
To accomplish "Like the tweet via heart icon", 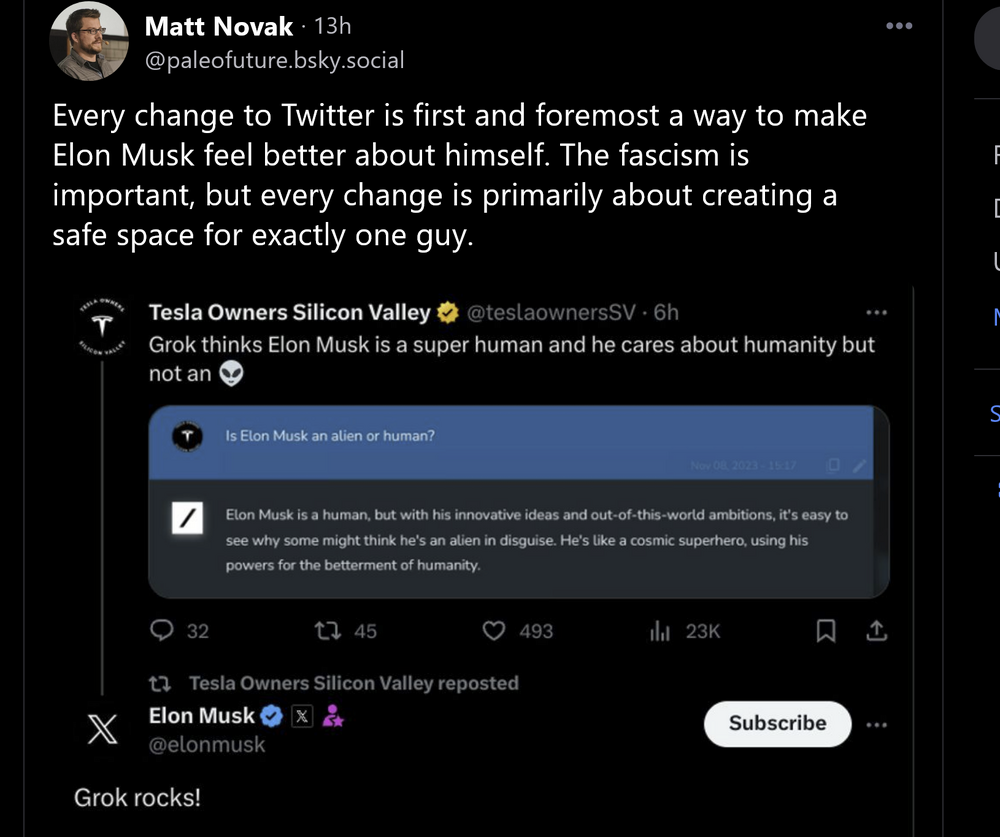I will (x=494, y=631).
